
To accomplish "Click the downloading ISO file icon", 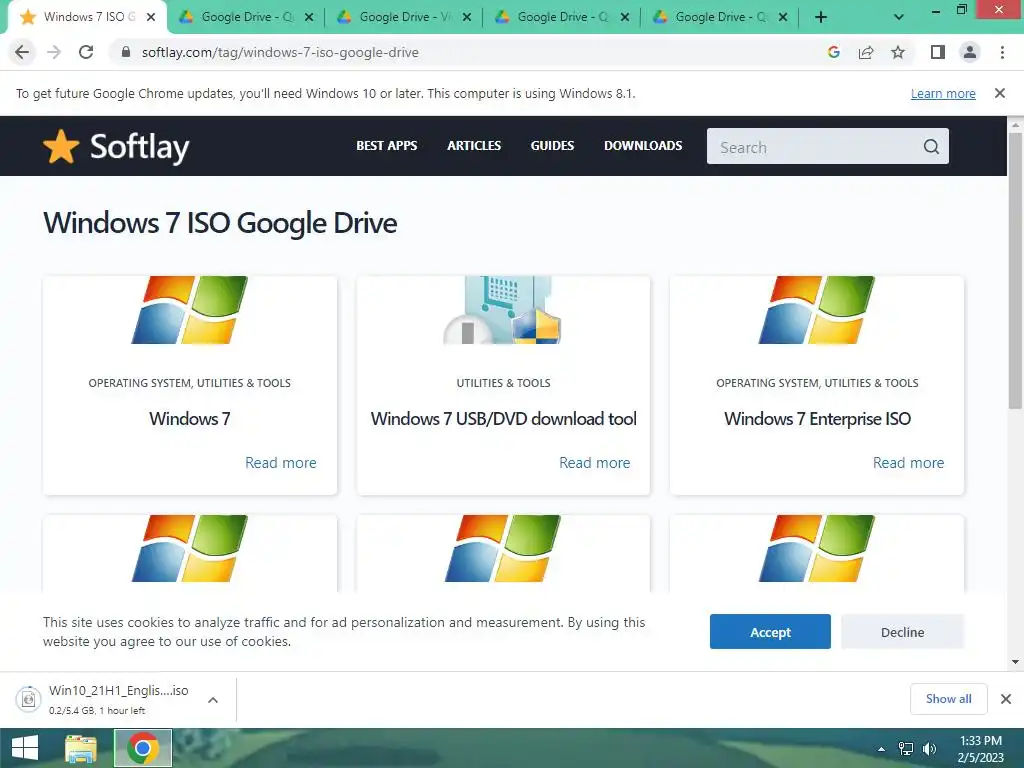I will point(28,699).
